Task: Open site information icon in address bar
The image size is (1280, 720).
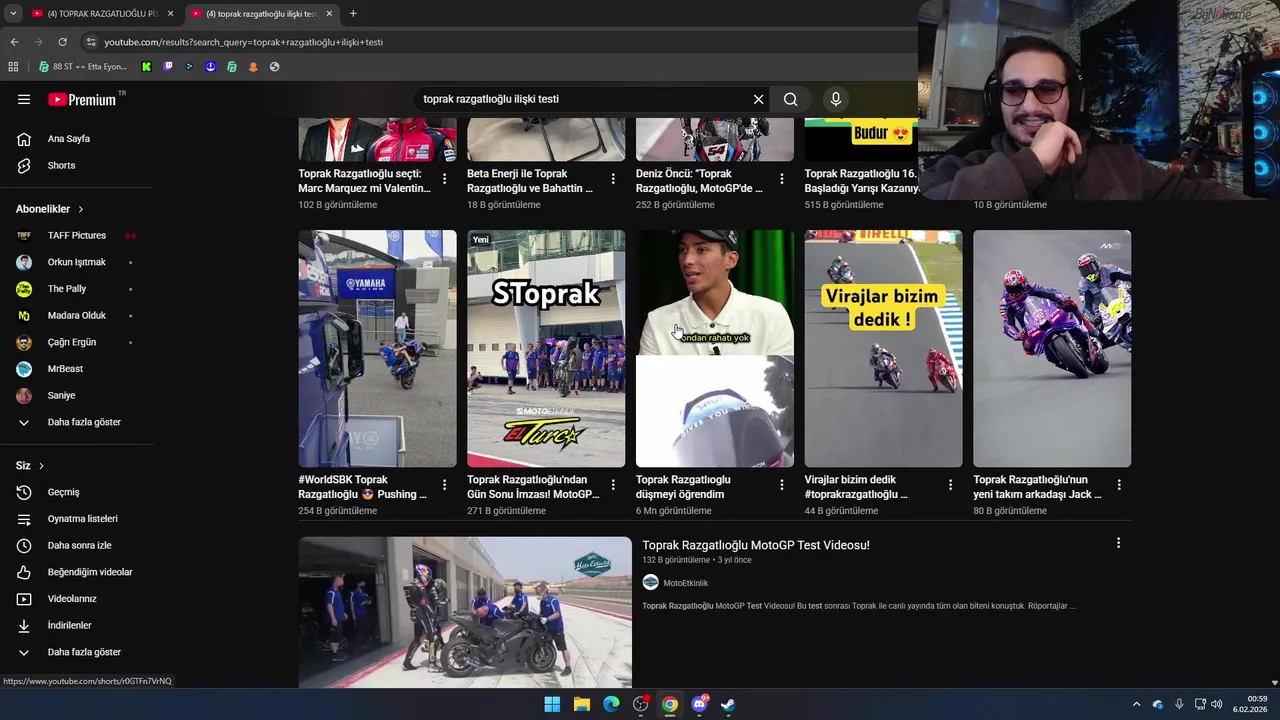Action: point(91,42)
